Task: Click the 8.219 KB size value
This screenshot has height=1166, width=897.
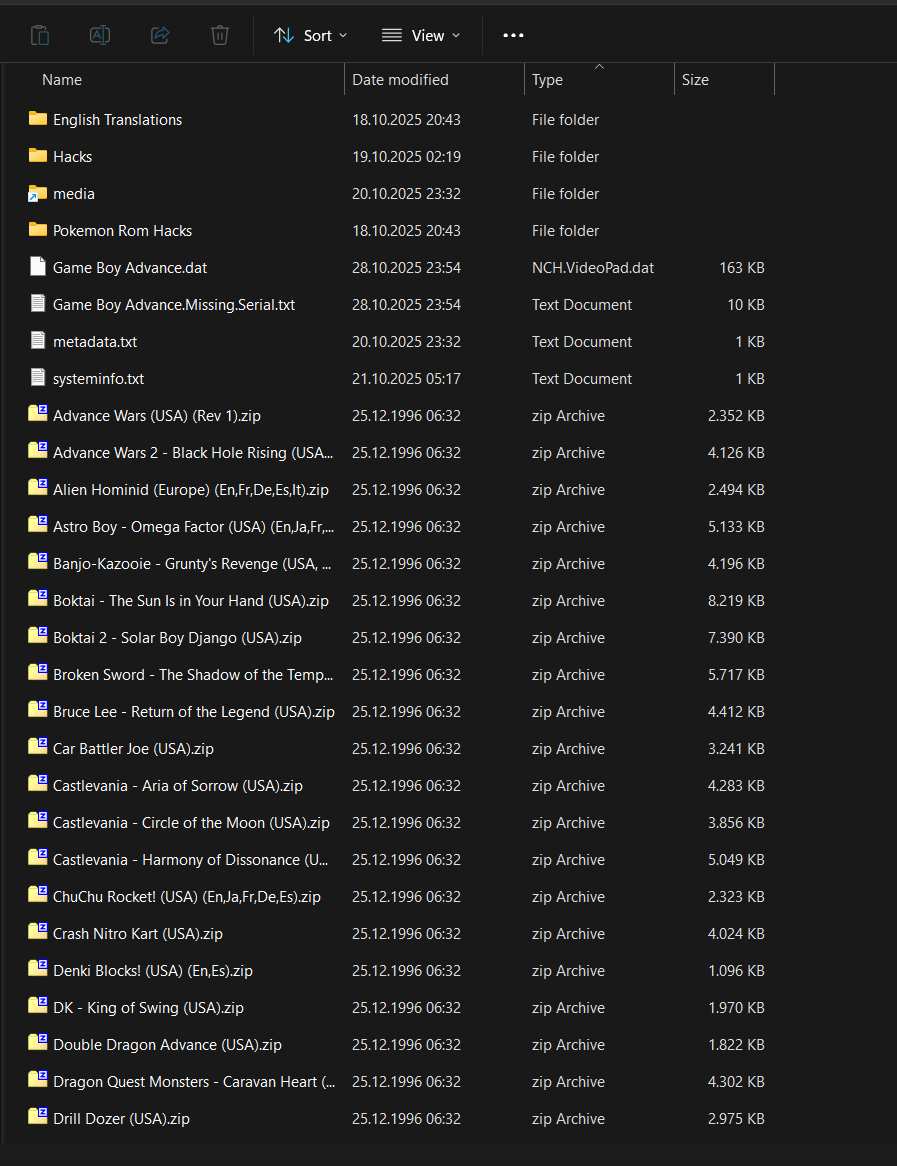Action: point(736,601)
